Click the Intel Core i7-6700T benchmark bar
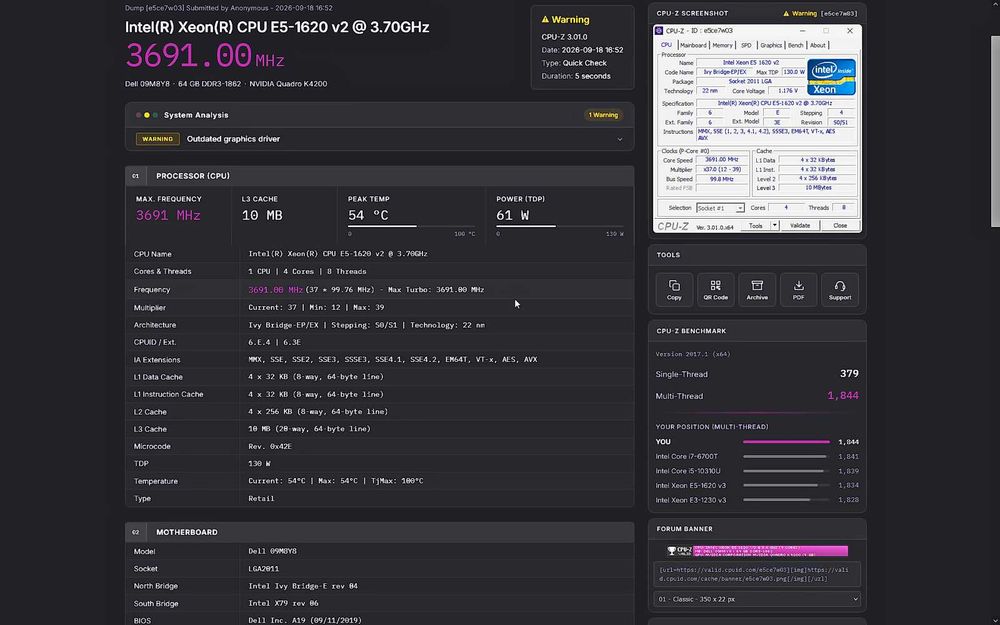This screenshot has height=625, width=1000. tap(786, 457)
